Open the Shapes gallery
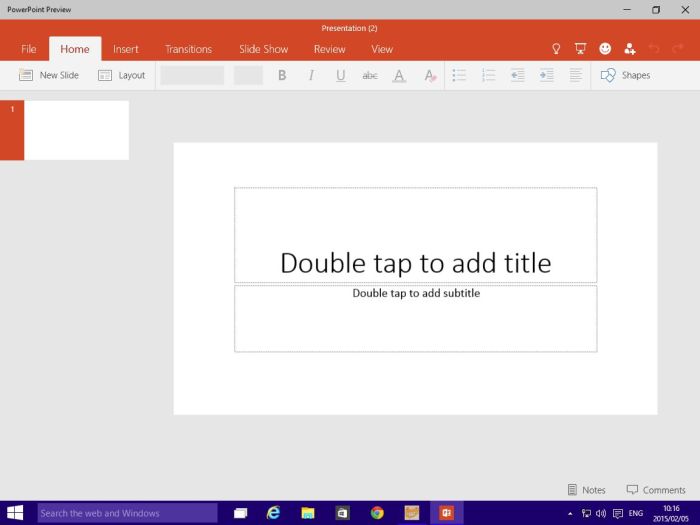Viewport: 700px width, 525px height. tap(625, 75)
